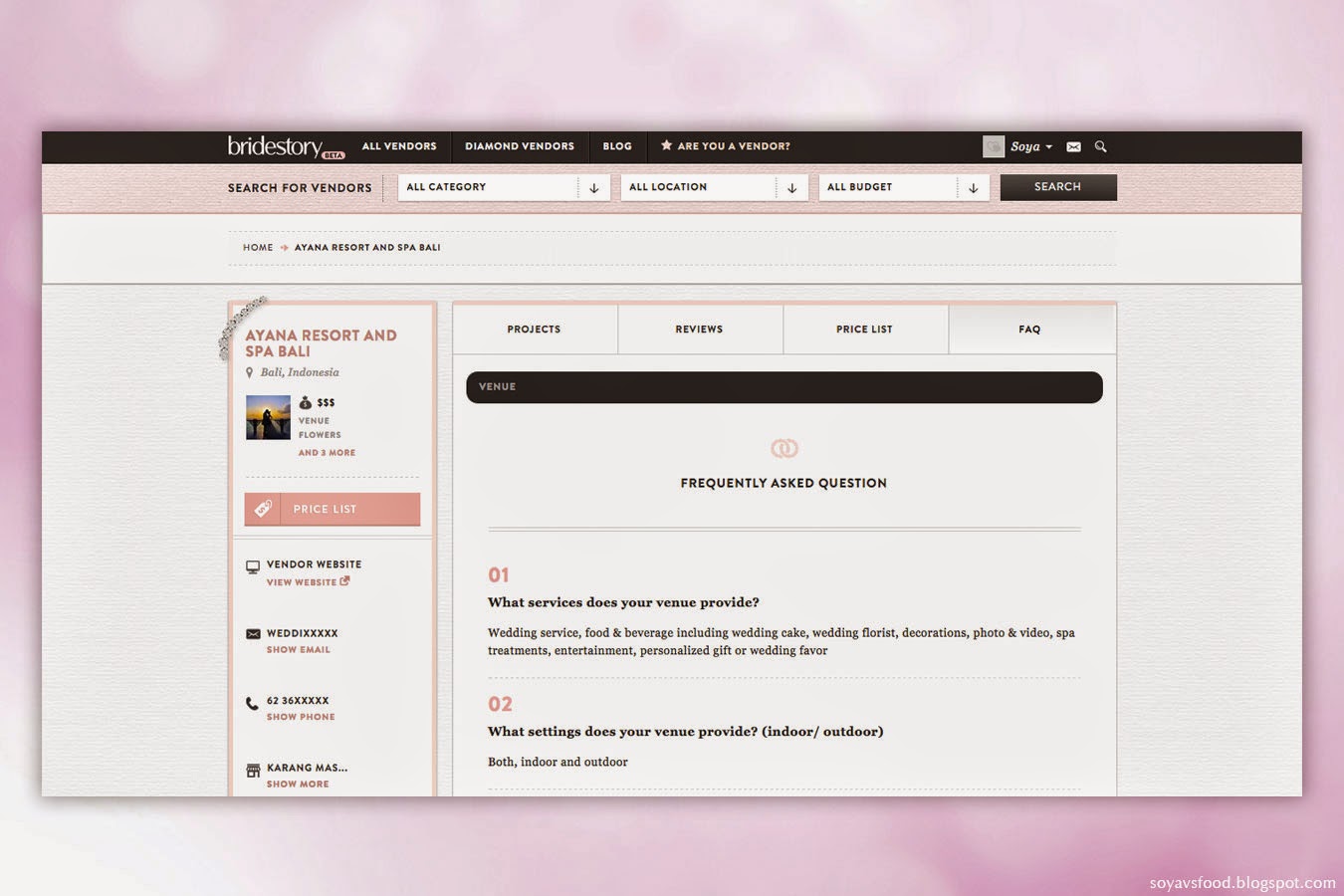Screen dimensions: 1344x896
Task: Click the Soya user avatar
Action: coord(994,146)
